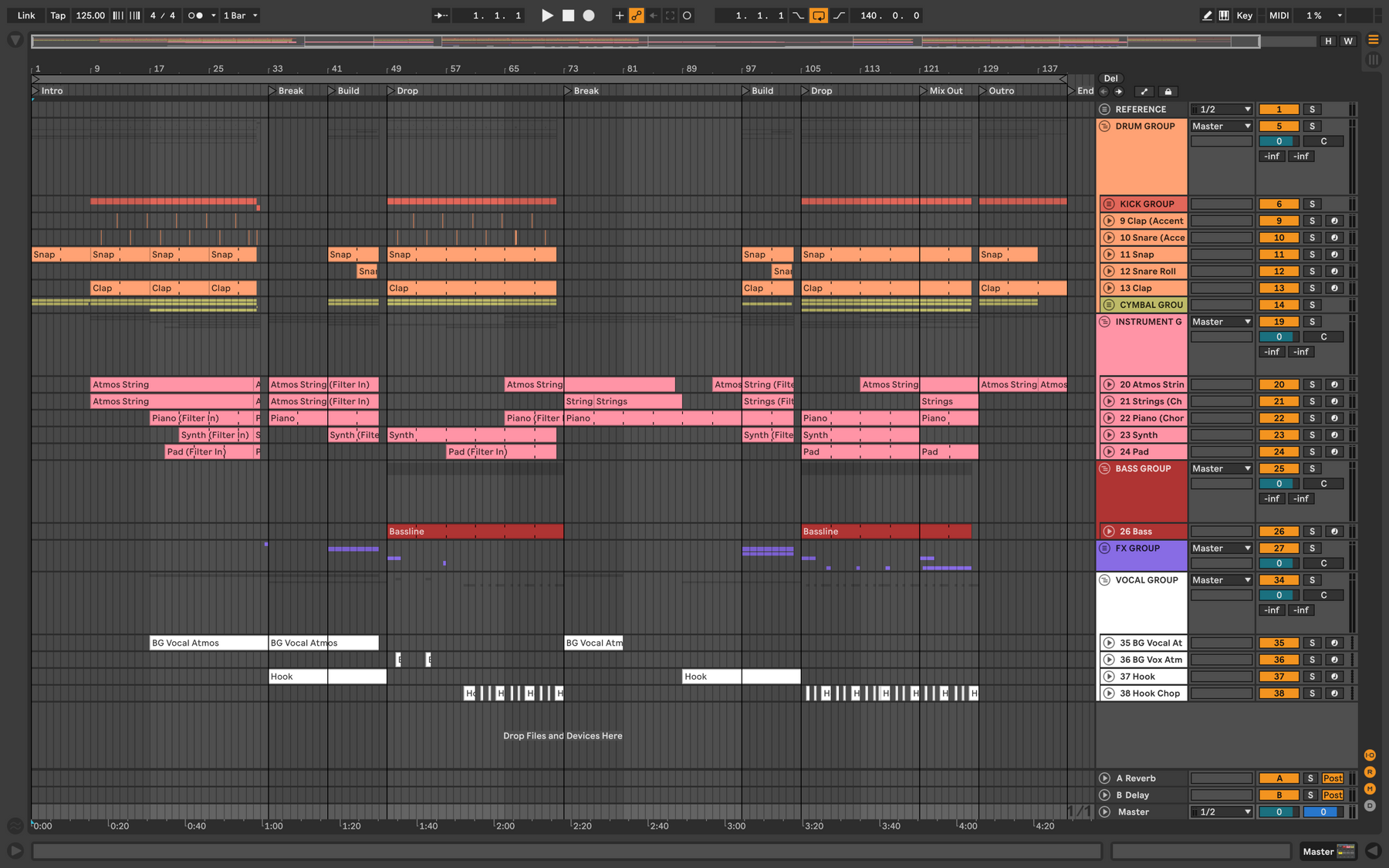The width and height of the screenshot is (1389, 868).
Task: Open the metronome settings dropdown arrow
Action: (213, 15)
